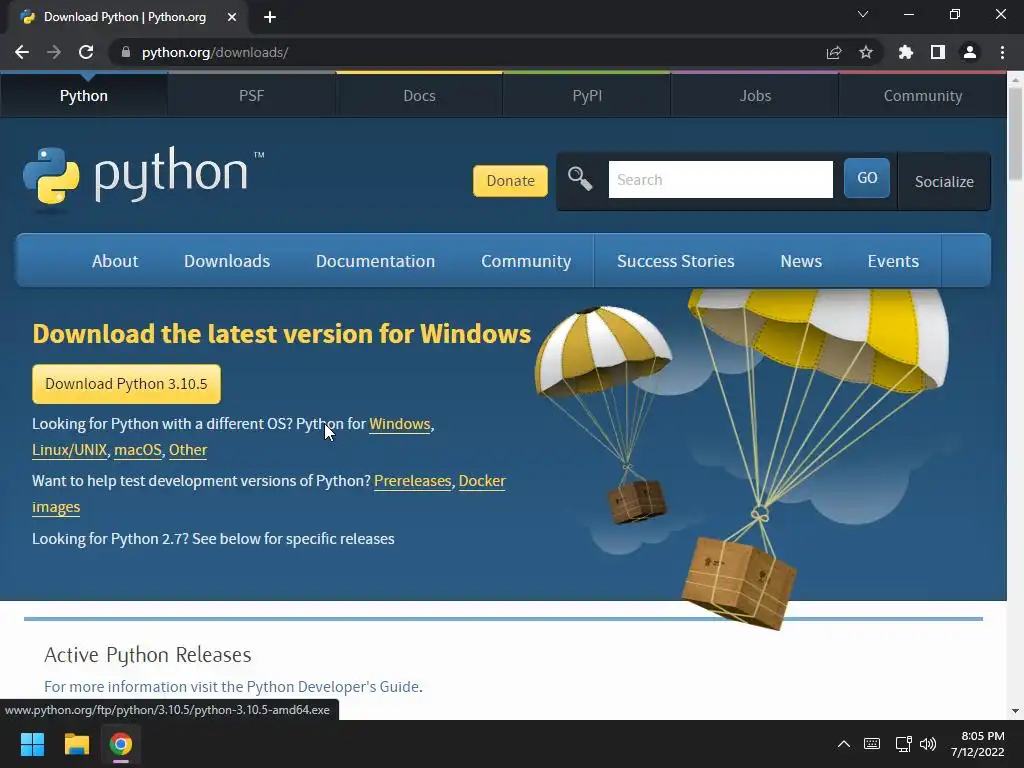Click the touch keyboard tray icon
The image size is (1024, 768).
[872, 744]
